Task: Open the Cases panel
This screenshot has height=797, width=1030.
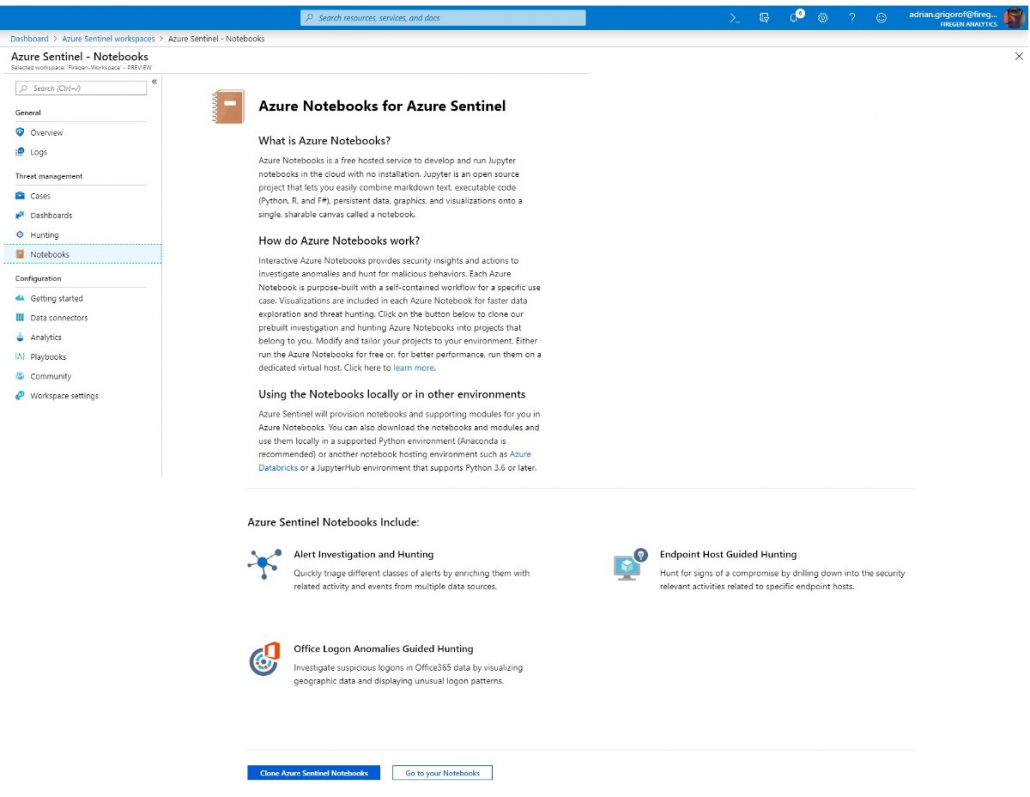Action: pyautogui.click(x=42, y=196)
